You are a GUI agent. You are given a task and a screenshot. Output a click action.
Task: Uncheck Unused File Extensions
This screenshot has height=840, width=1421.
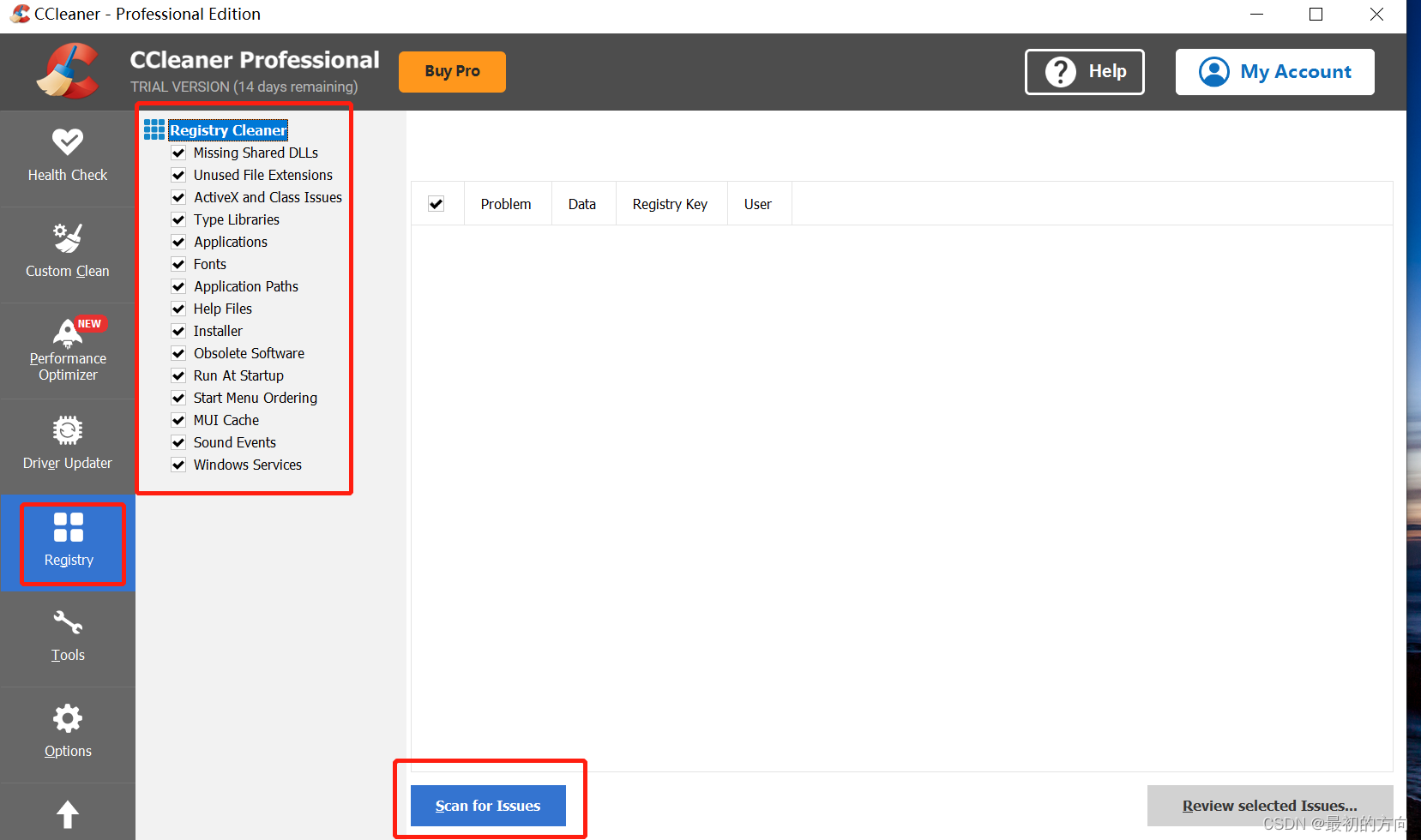click(178, 175)
